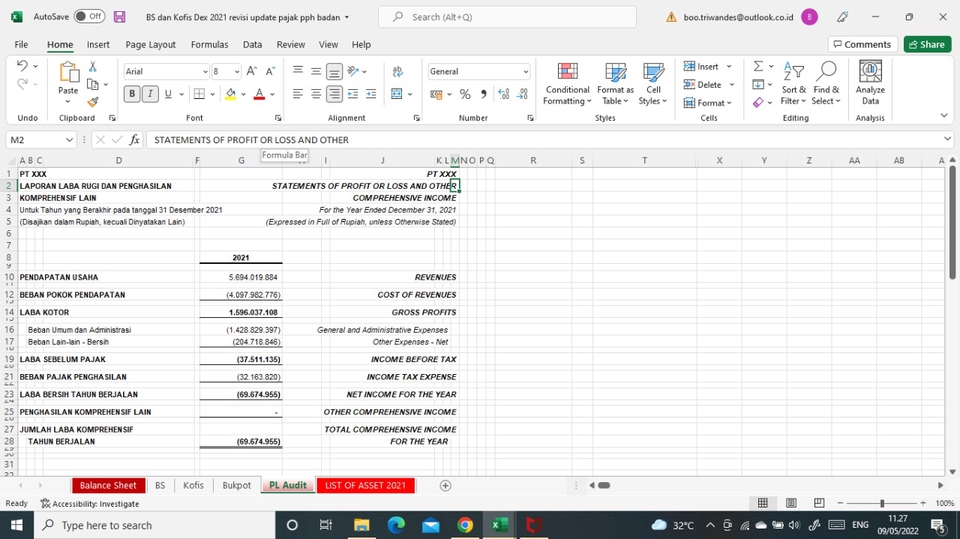Click the zoom slider handle
Image resolution: width=960 pixels, height=539 pixels.
882,503
